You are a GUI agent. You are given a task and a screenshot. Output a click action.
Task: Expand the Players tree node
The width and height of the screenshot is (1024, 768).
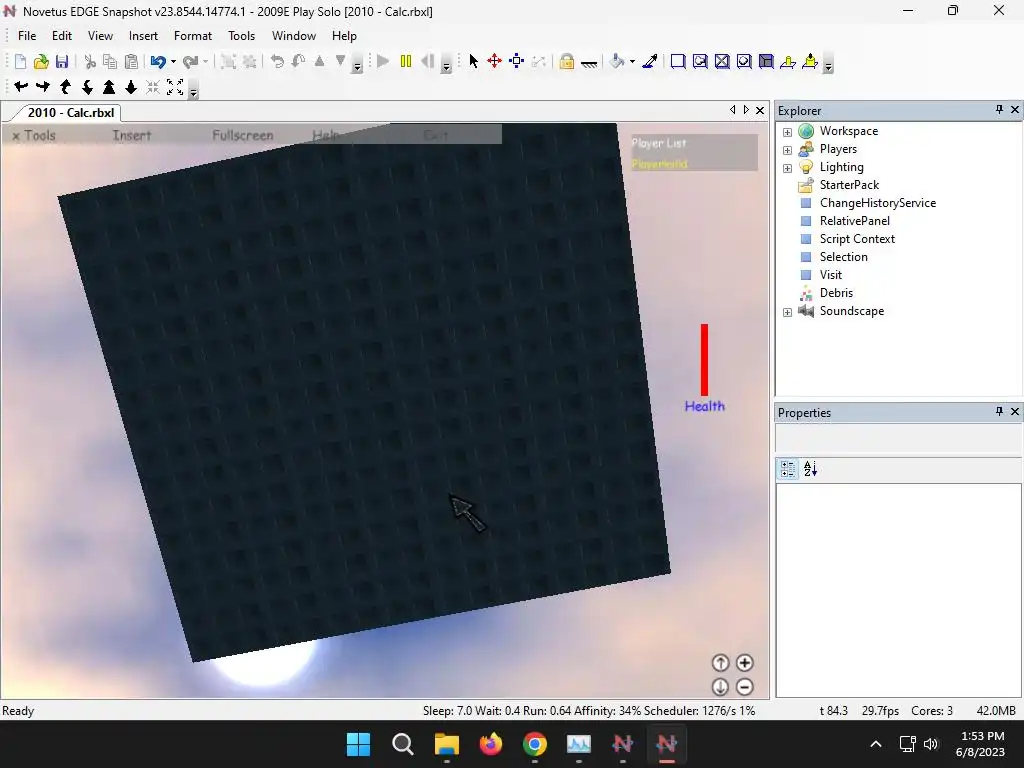coord(788,150)
